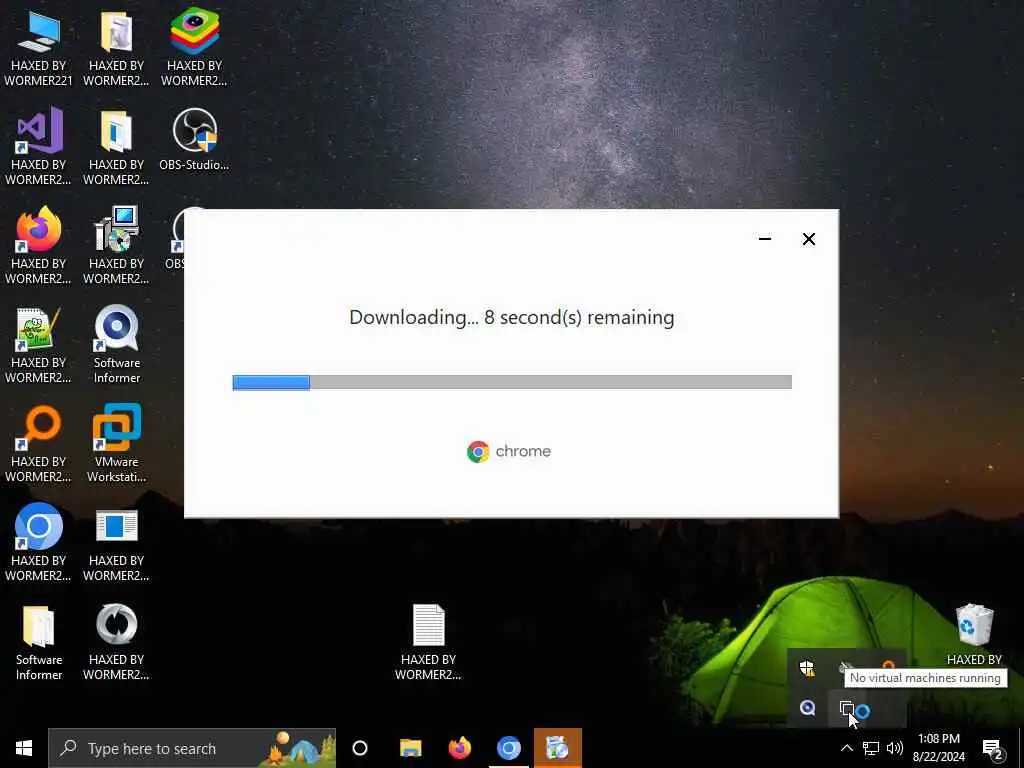The image size is (1024, 768).
Task: Click the Downloading 8 second(s) remaining text
Action: click(x=511, y=317)
